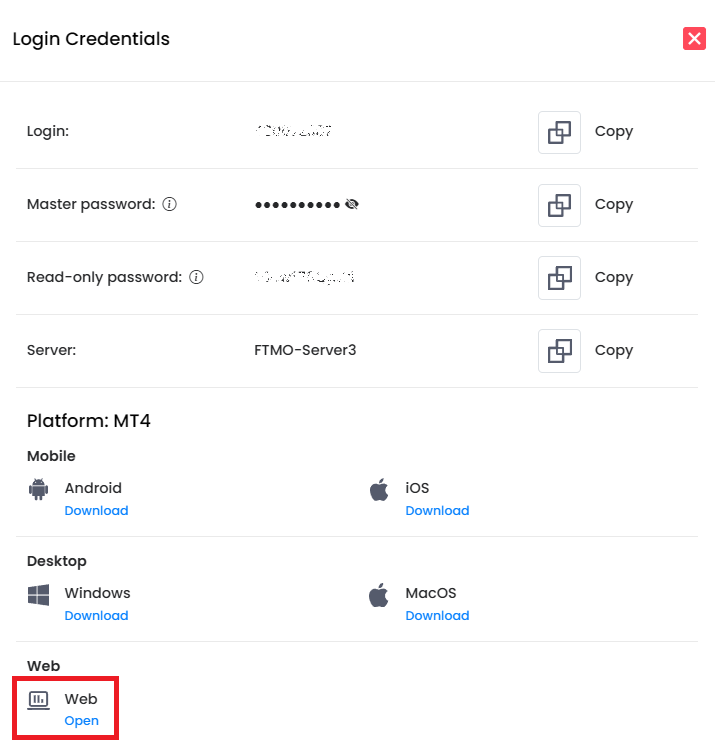Close the Login Credentials dialog
Screen dimensions: 715x745
click(x=694, y=39)
